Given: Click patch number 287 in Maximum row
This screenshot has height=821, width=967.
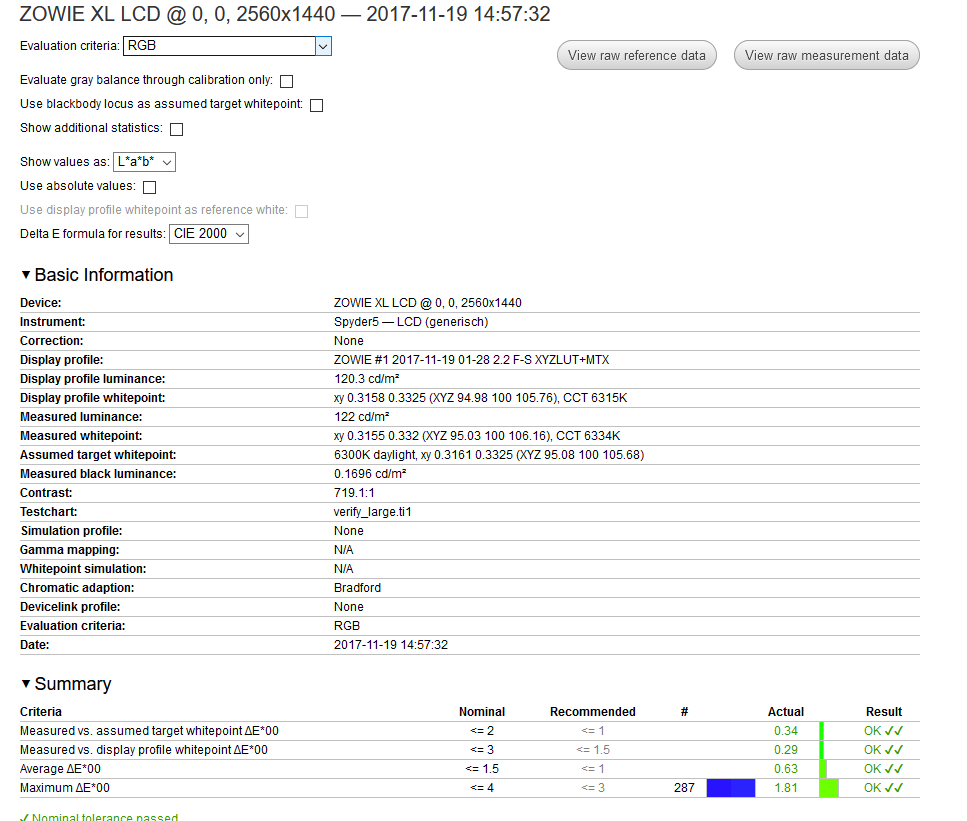Looking at the screenshot, I should pyautogui.click(x=684, y=788).
